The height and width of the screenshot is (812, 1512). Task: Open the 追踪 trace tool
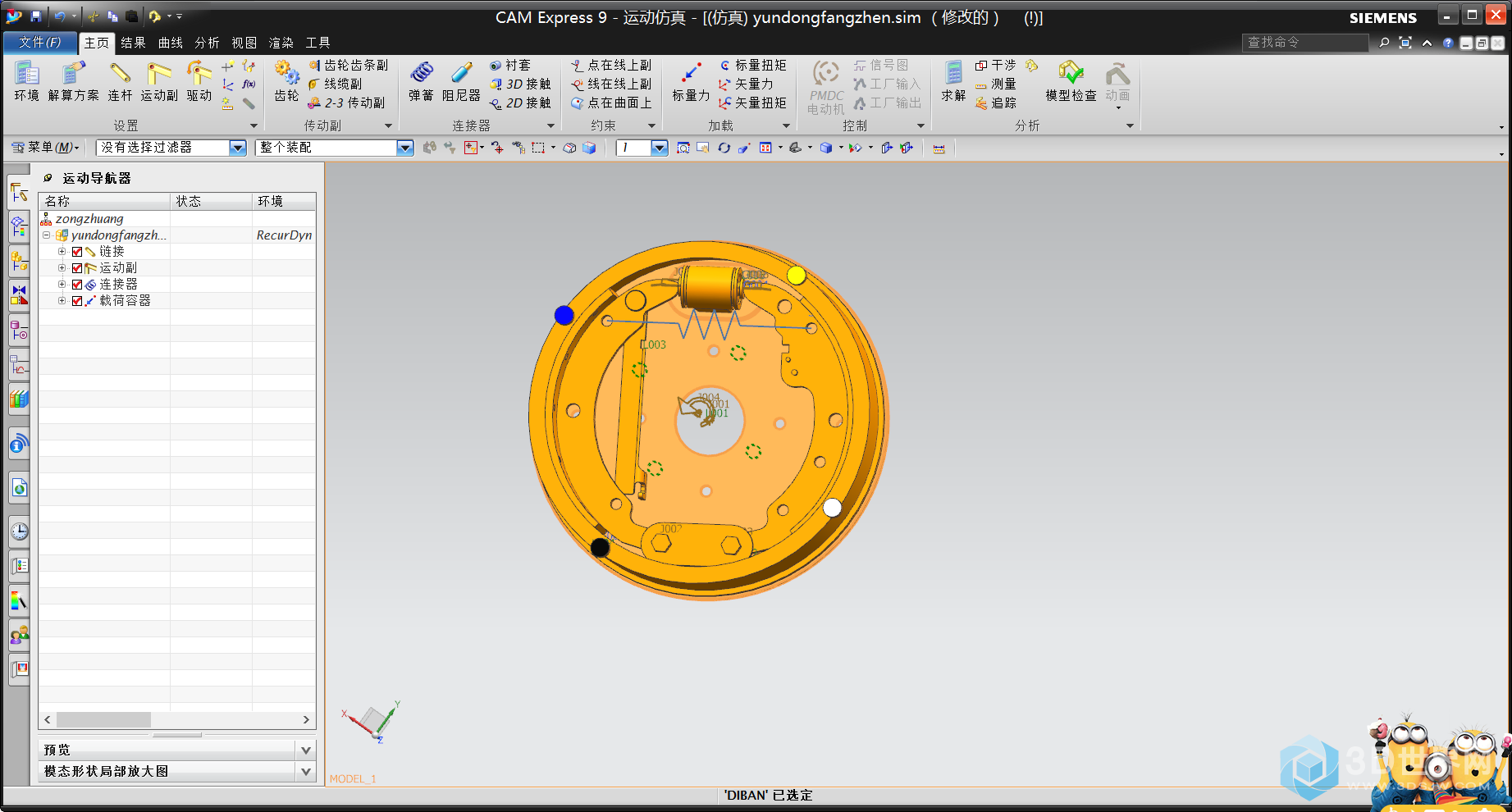point(995,103)
